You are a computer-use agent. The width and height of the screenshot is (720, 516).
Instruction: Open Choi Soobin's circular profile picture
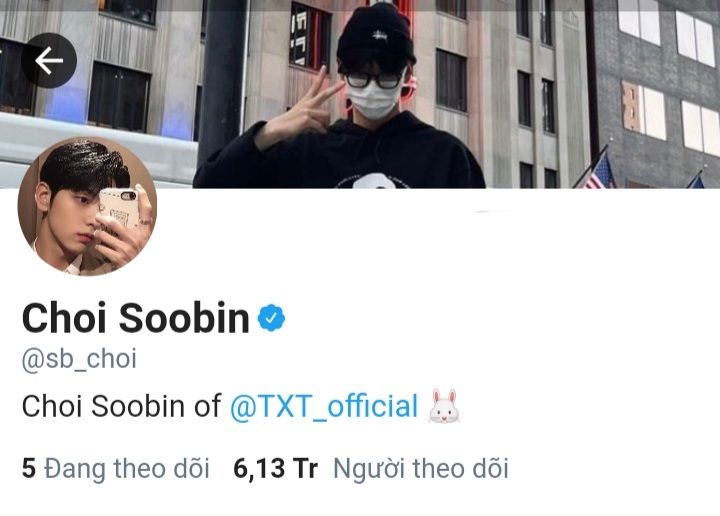tap(87, 206)
